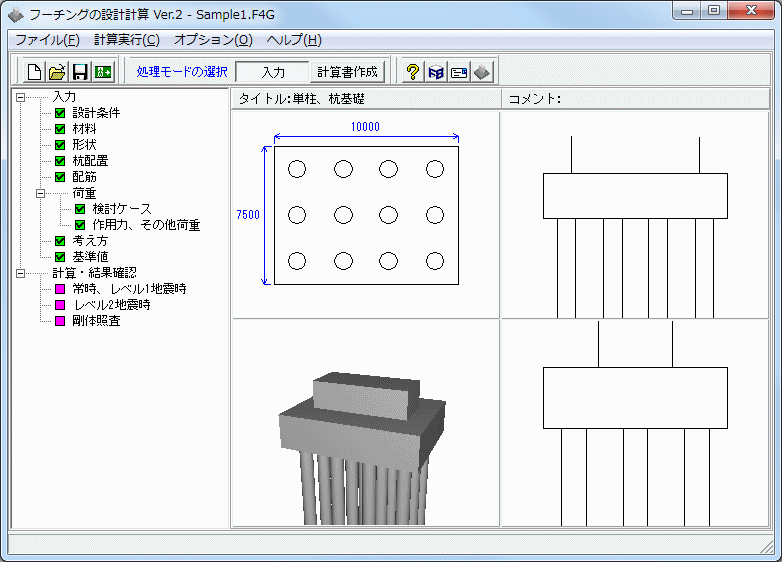The width and height of the screenshot is (782, 562).
Task: Select 作用力、その他荷重 tree item
Action: (x=146, y=225)
